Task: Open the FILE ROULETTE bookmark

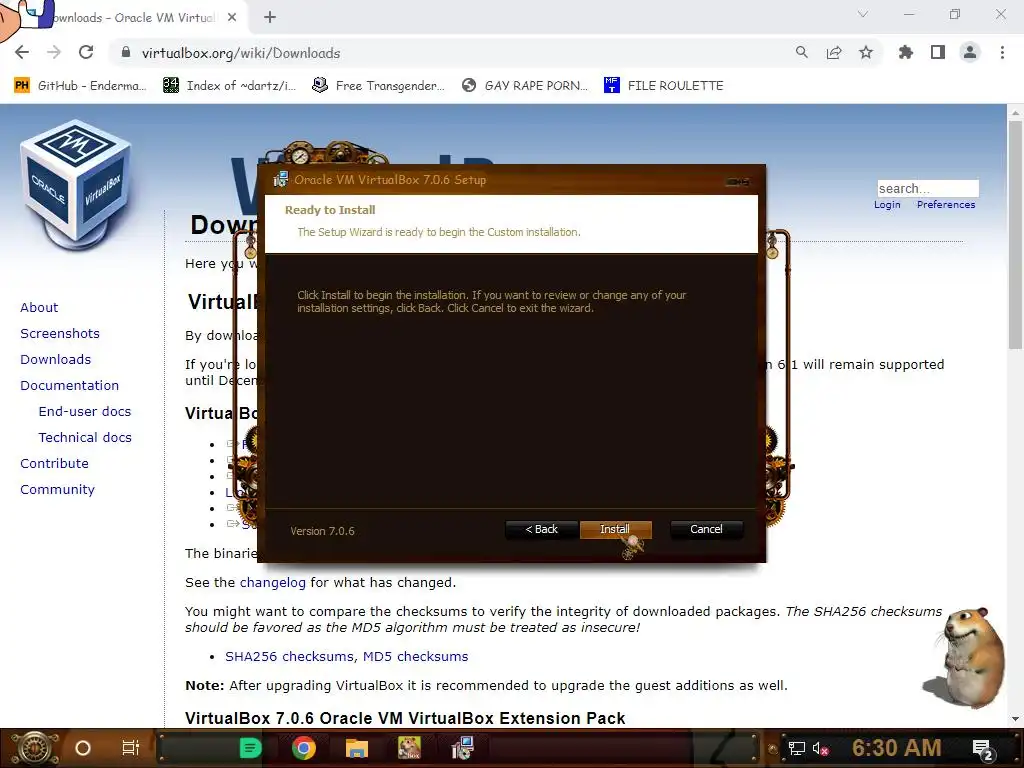Action: click(664, 86)
